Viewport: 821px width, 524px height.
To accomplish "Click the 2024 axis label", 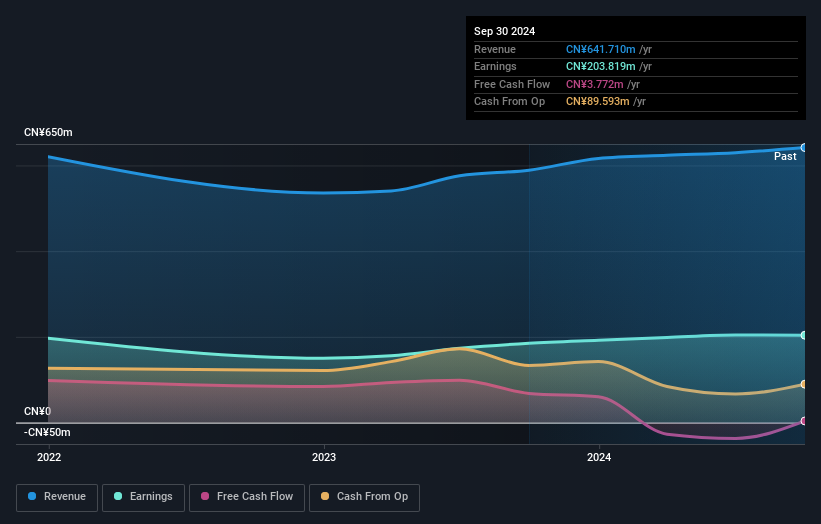I will click(x=599, y=458).
